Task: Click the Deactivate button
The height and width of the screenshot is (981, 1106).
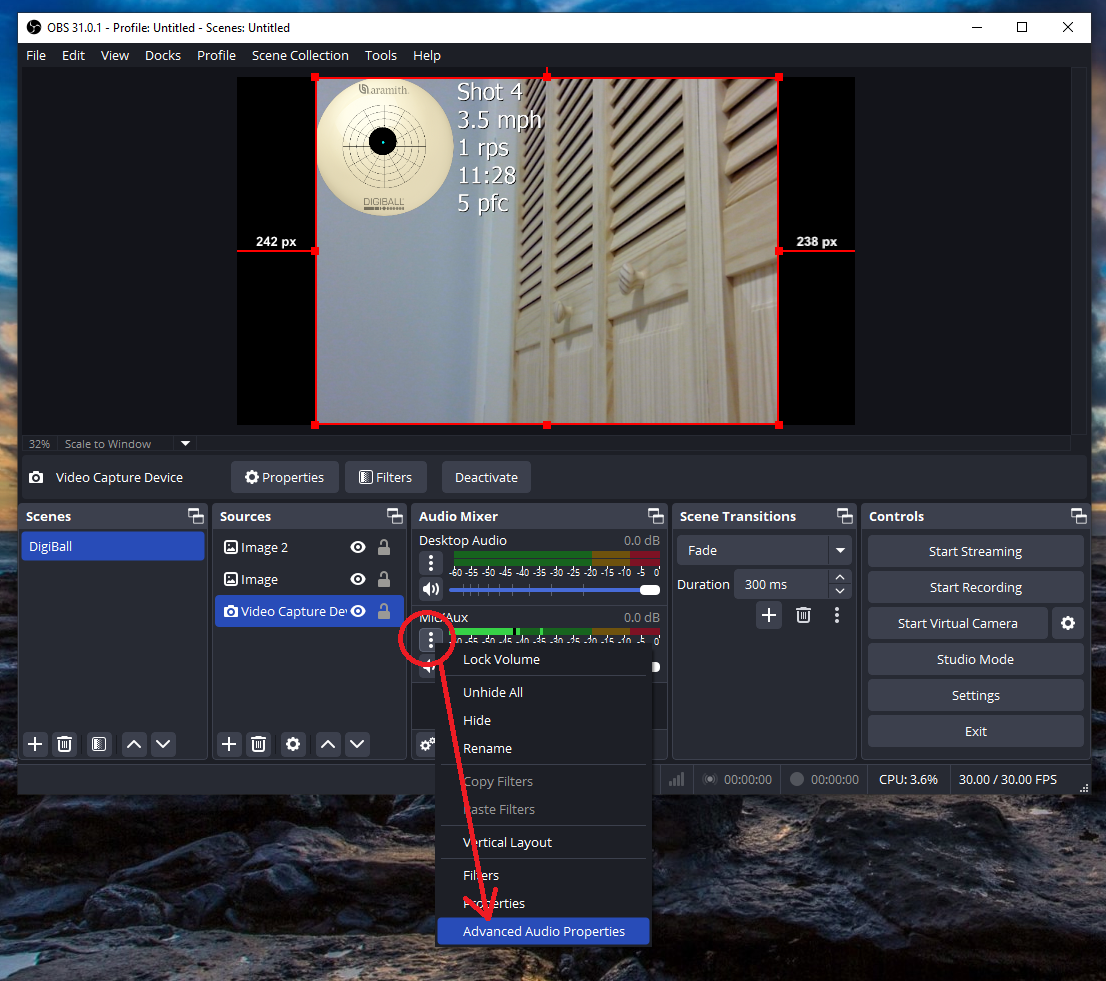Action: 486,477
